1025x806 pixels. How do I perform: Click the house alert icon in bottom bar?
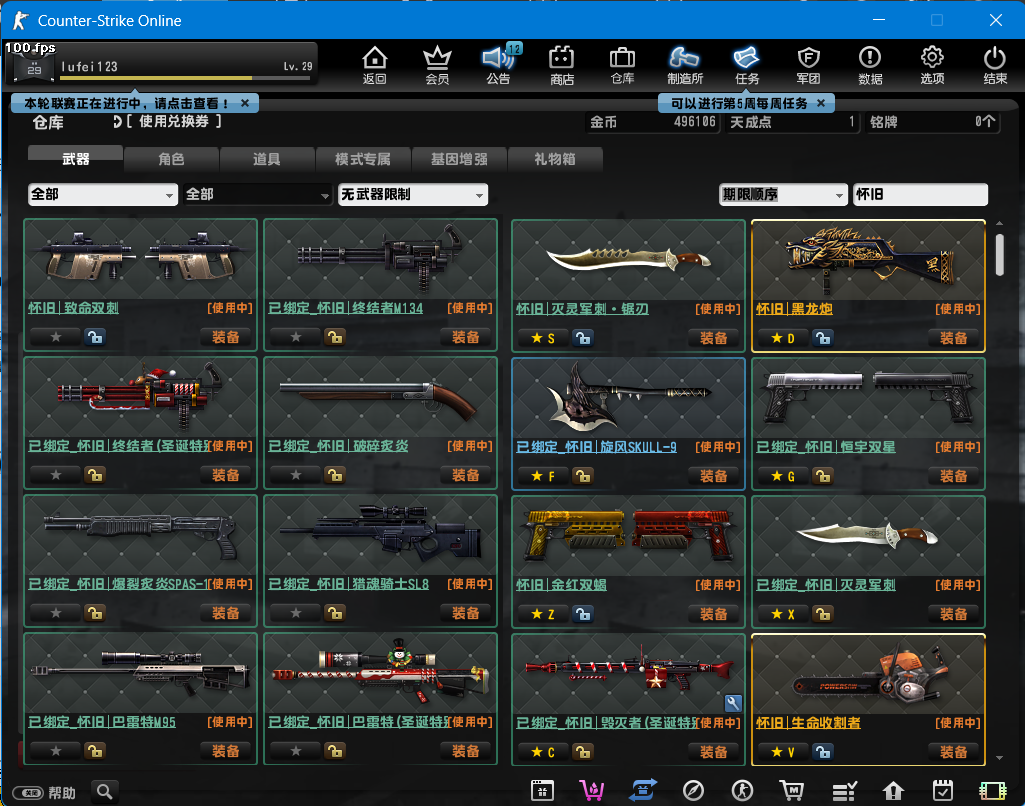893,791
